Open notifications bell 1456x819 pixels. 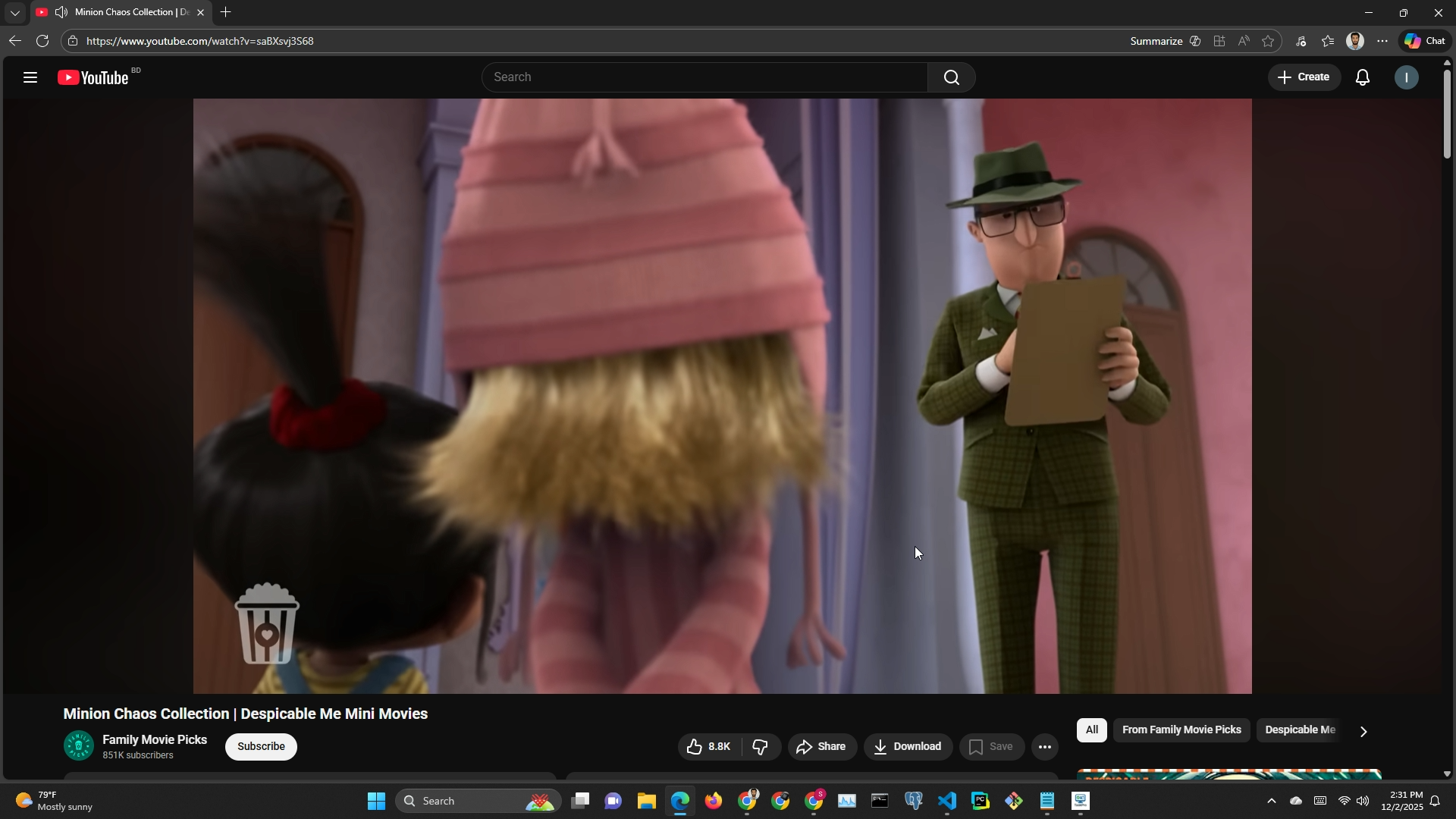coord(1363,77)
